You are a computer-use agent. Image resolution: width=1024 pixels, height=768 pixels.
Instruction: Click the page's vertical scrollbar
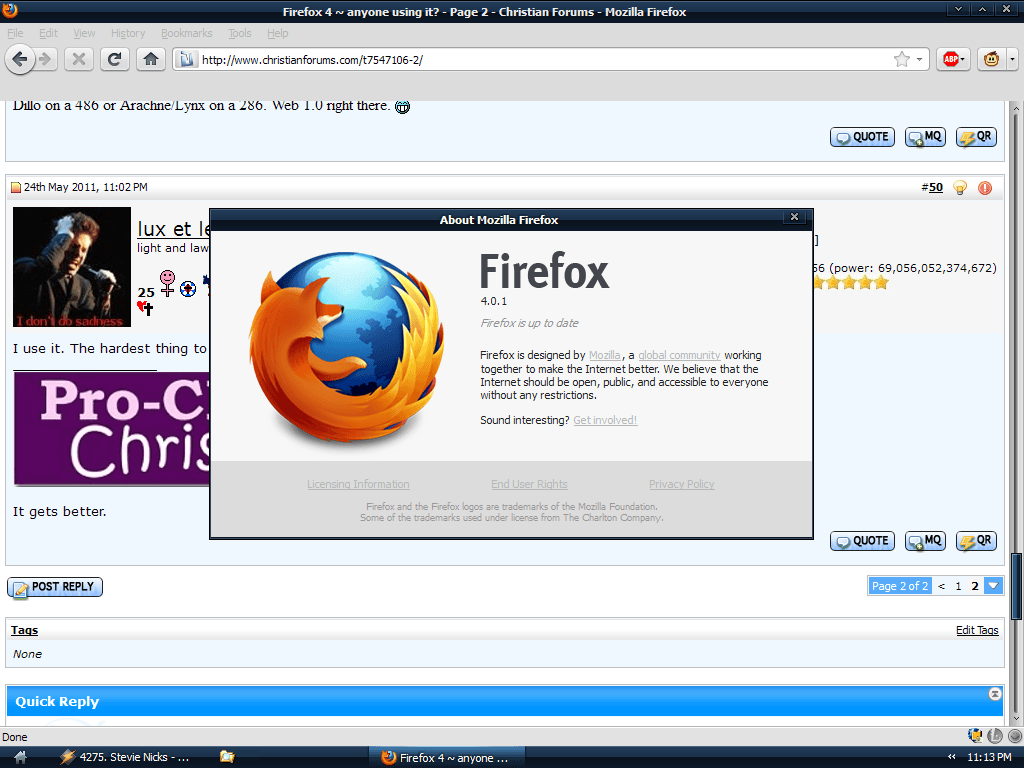point(1016,413)
